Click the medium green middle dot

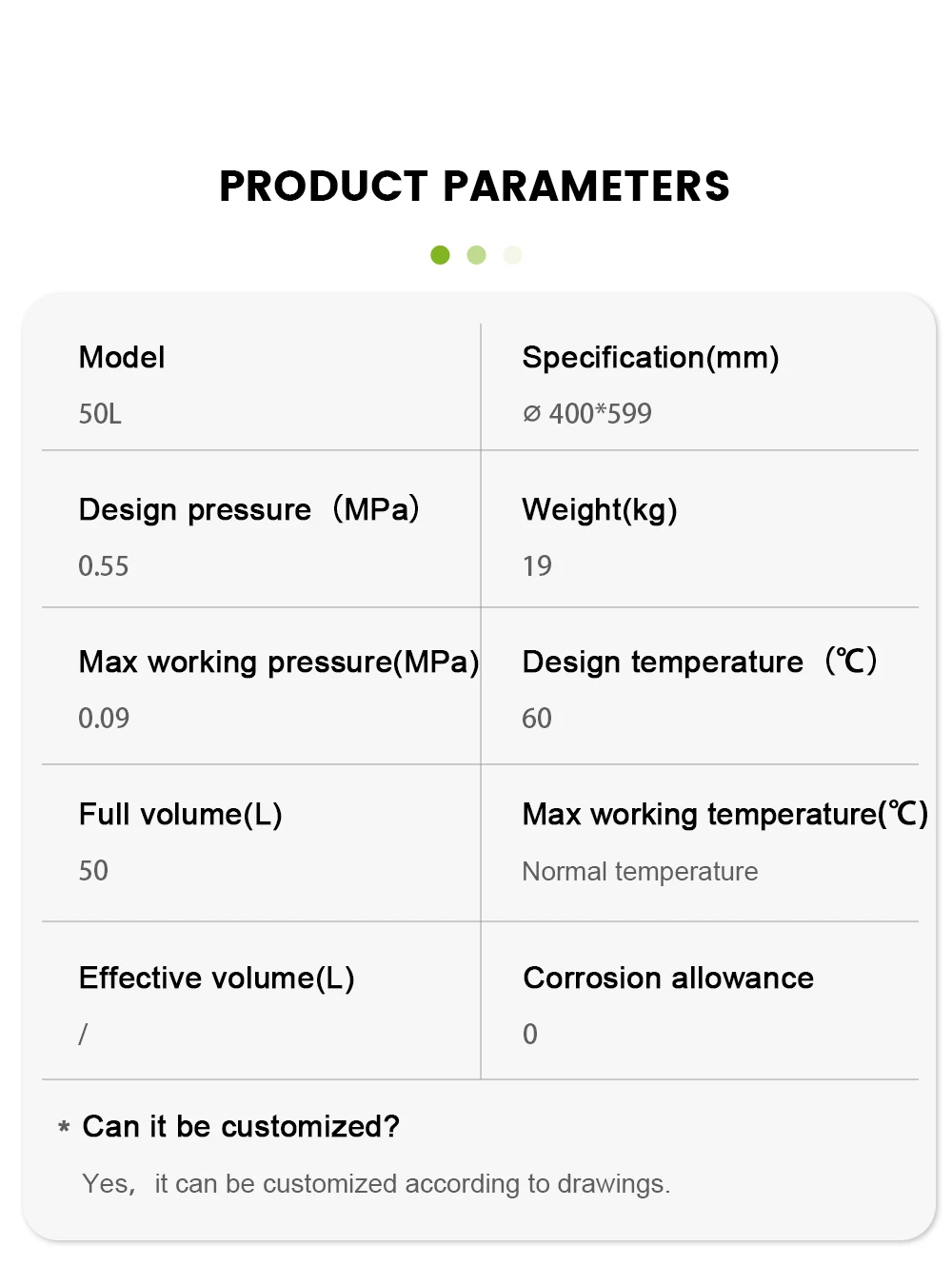pyautogui.click(x=477, y=255)
